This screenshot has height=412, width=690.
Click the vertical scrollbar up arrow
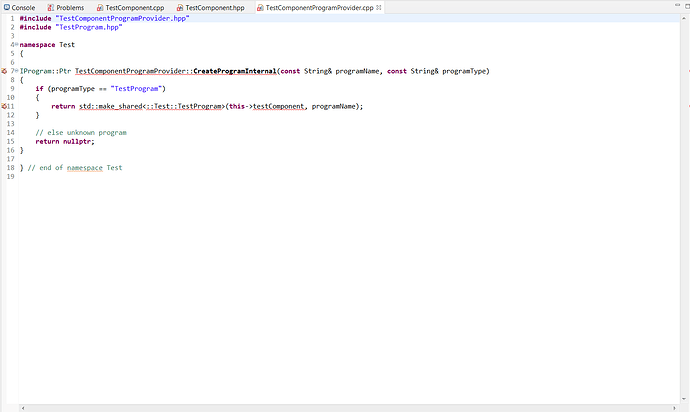(x=684, y=18)
